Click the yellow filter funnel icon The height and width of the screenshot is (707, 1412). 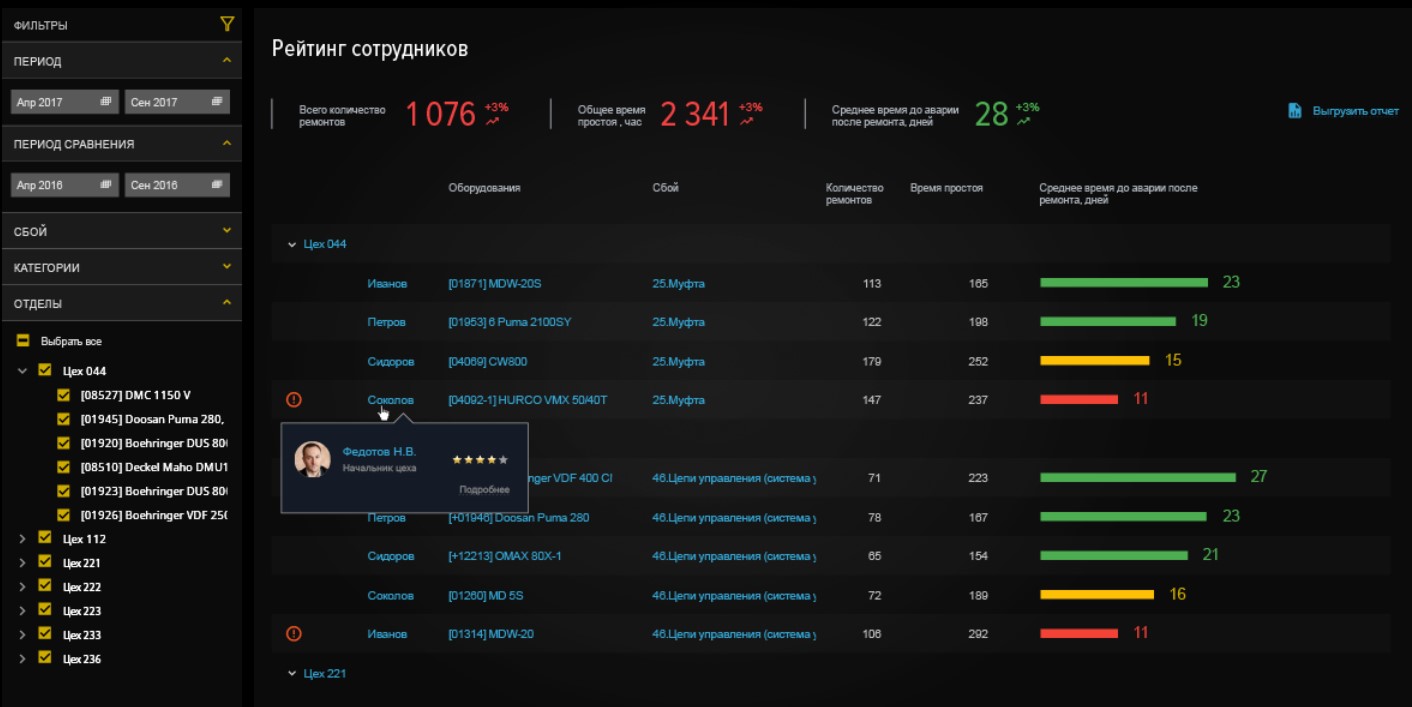click(x=227, y=24)
